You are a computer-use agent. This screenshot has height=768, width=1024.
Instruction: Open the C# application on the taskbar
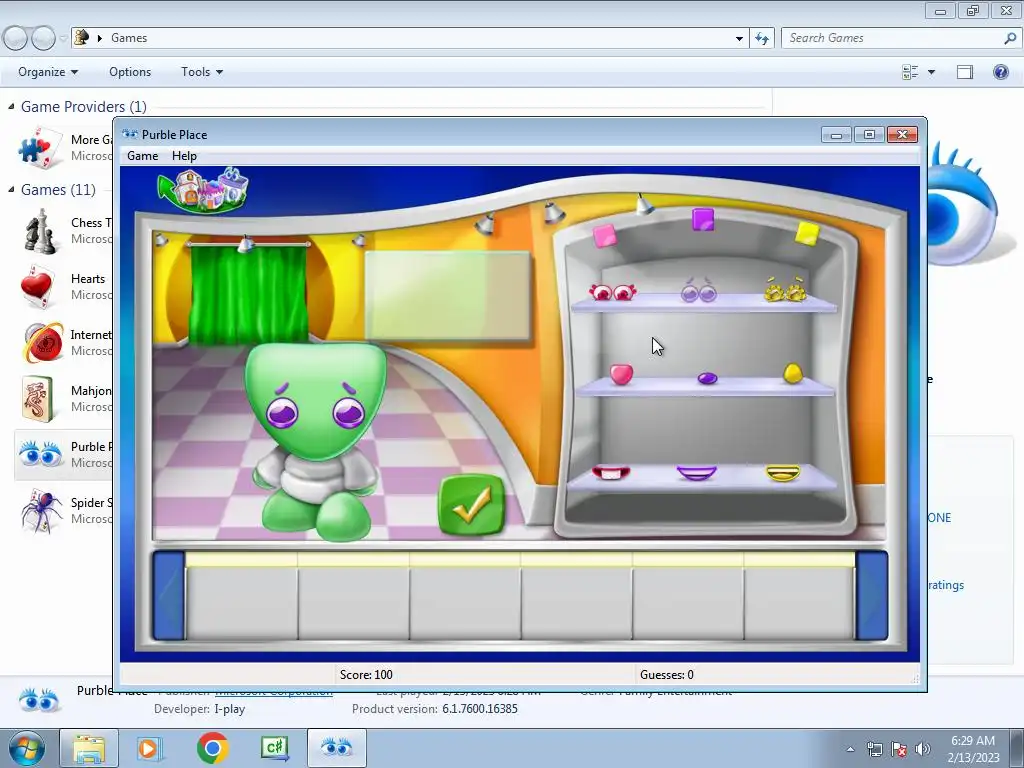275,748
